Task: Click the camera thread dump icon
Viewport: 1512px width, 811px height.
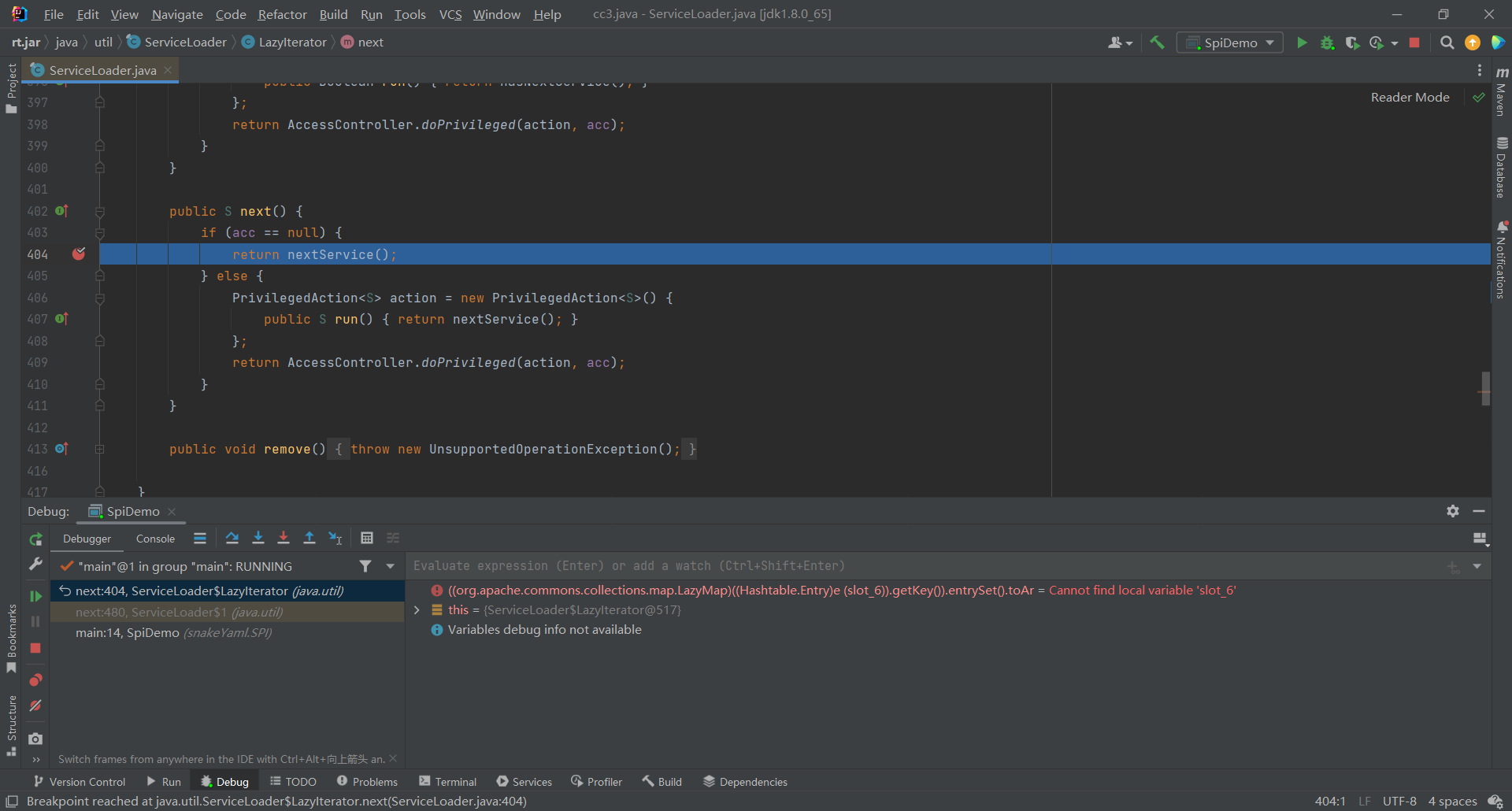Action: (x=35, y=739)
